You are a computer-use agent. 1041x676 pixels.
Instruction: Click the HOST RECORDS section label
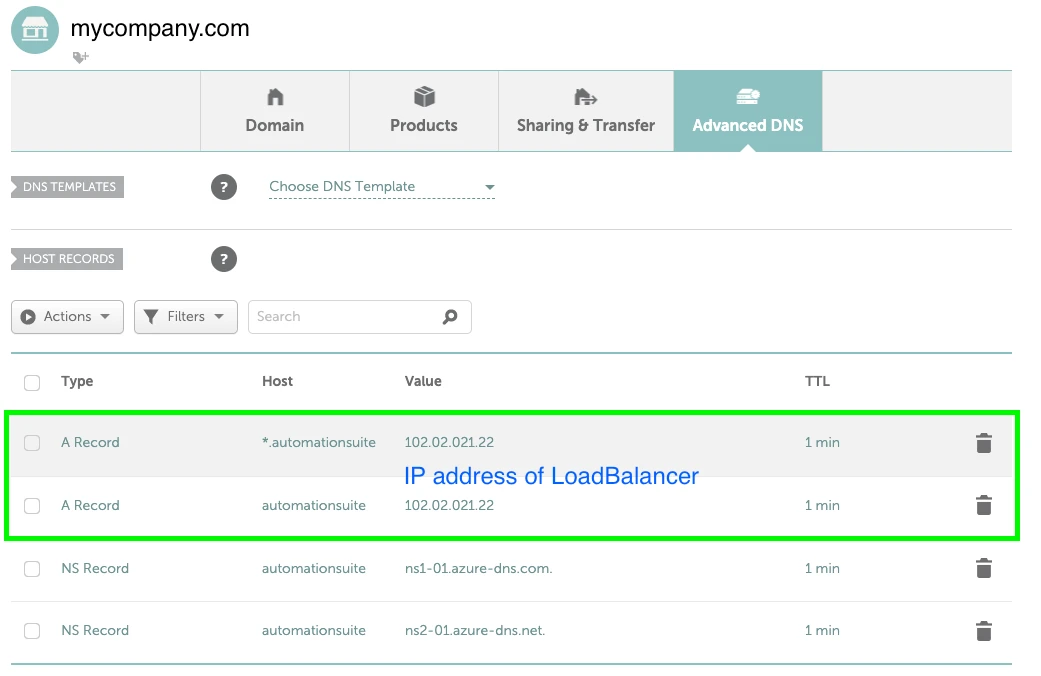[67, 259]
